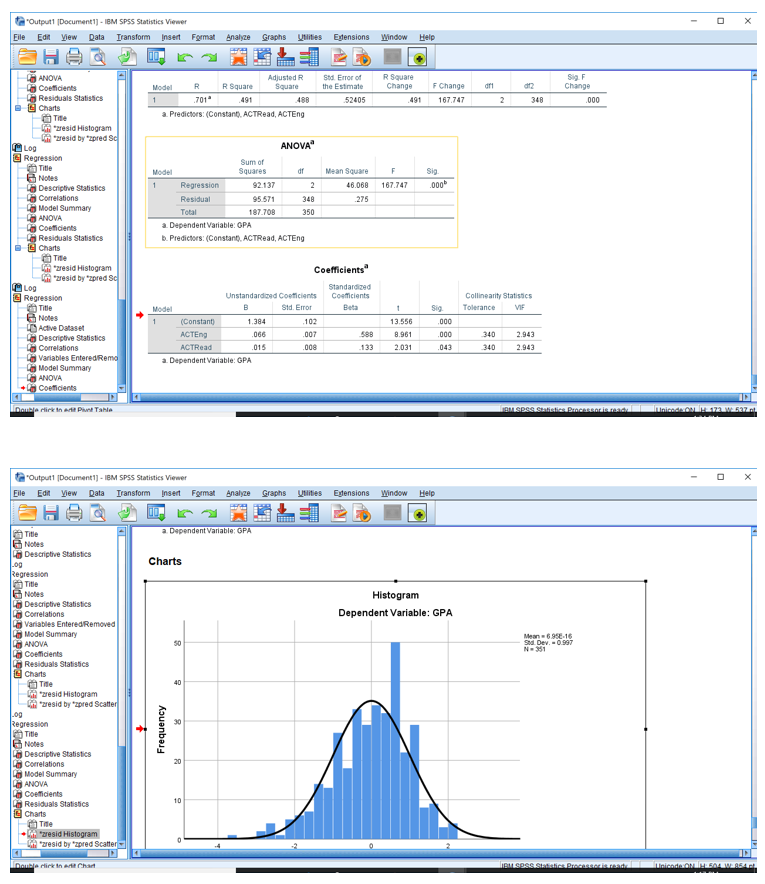Select highlighted *zresid Histogram outline item
765x884 pixels.
click(68, 834)
